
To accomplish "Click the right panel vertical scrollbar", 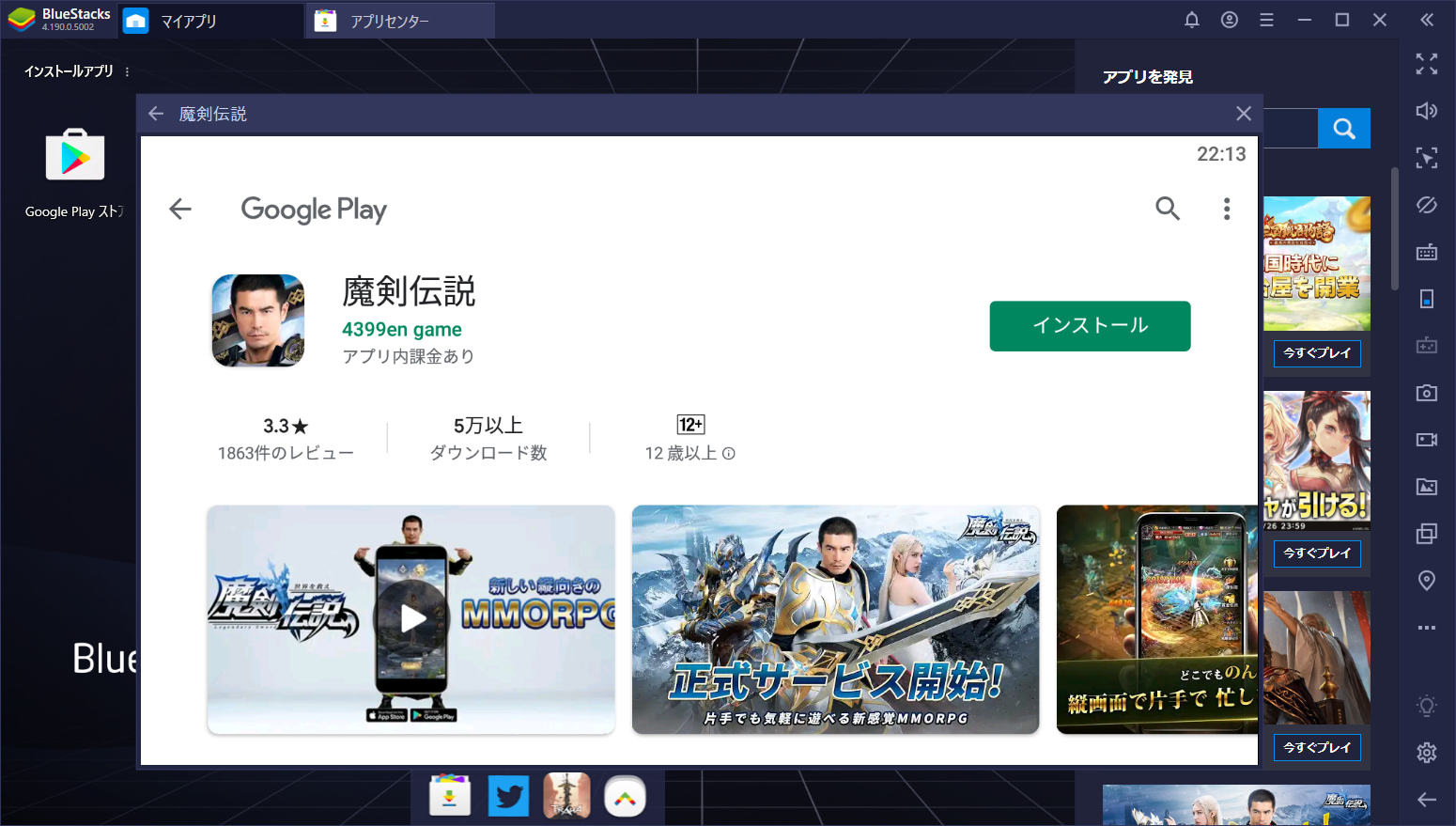I will point(1394,228).
